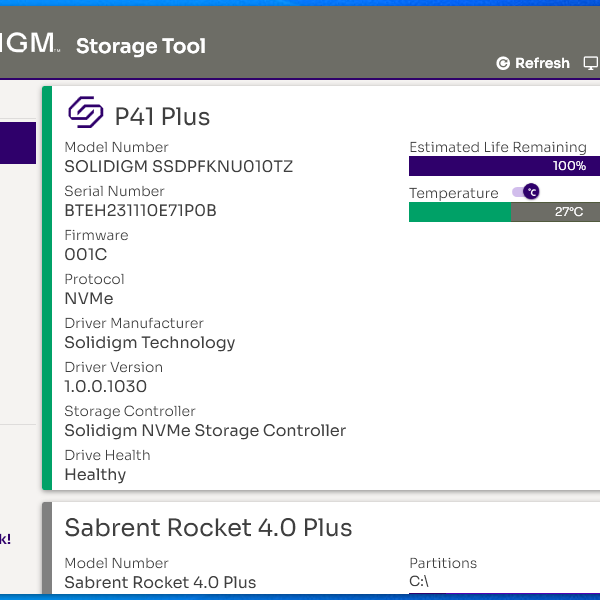Click serial number BTEH231110E71P0B
Screen dimensions: 600x600
(x=140, y=210)
